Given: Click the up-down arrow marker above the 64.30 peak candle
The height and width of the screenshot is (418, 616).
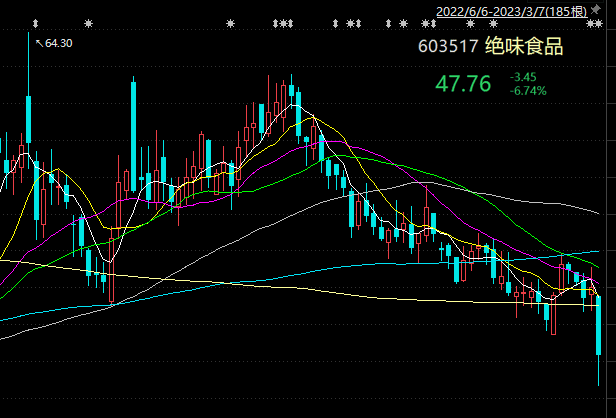Looking at the screenshot, I should (x=35, y=24).
